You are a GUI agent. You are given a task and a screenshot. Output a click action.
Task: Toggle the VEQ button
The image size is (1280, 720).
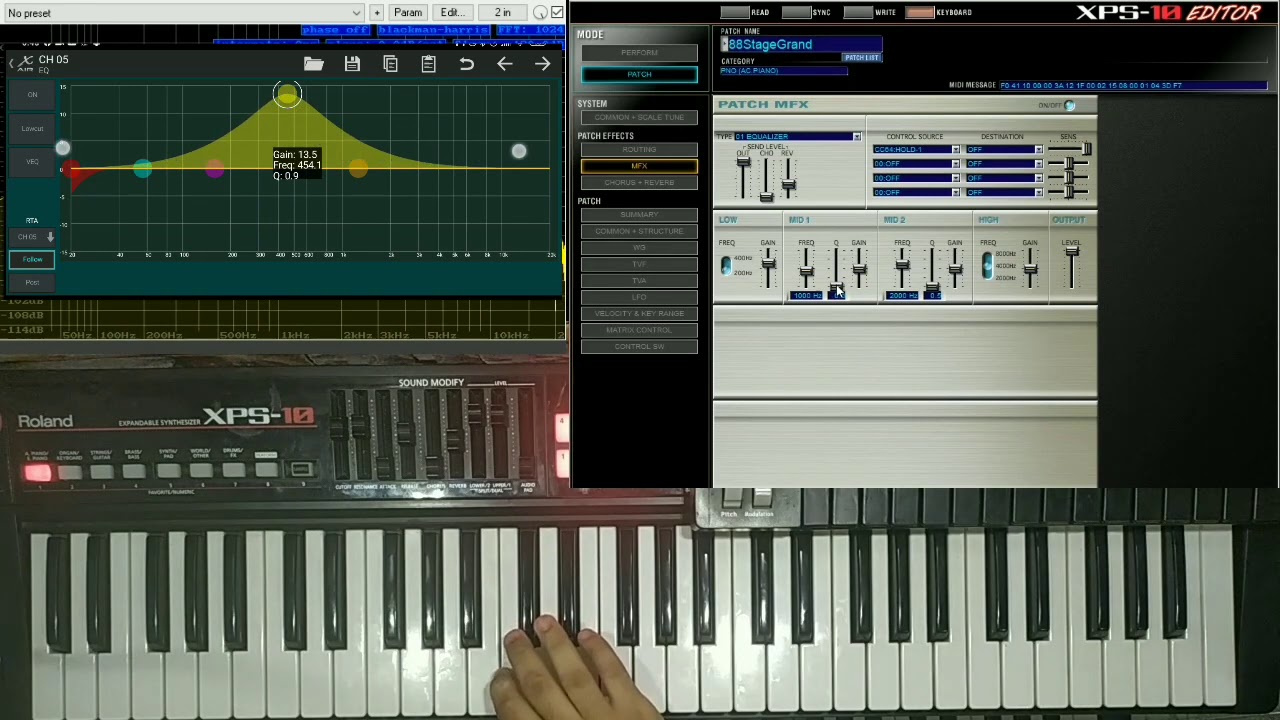32,161
